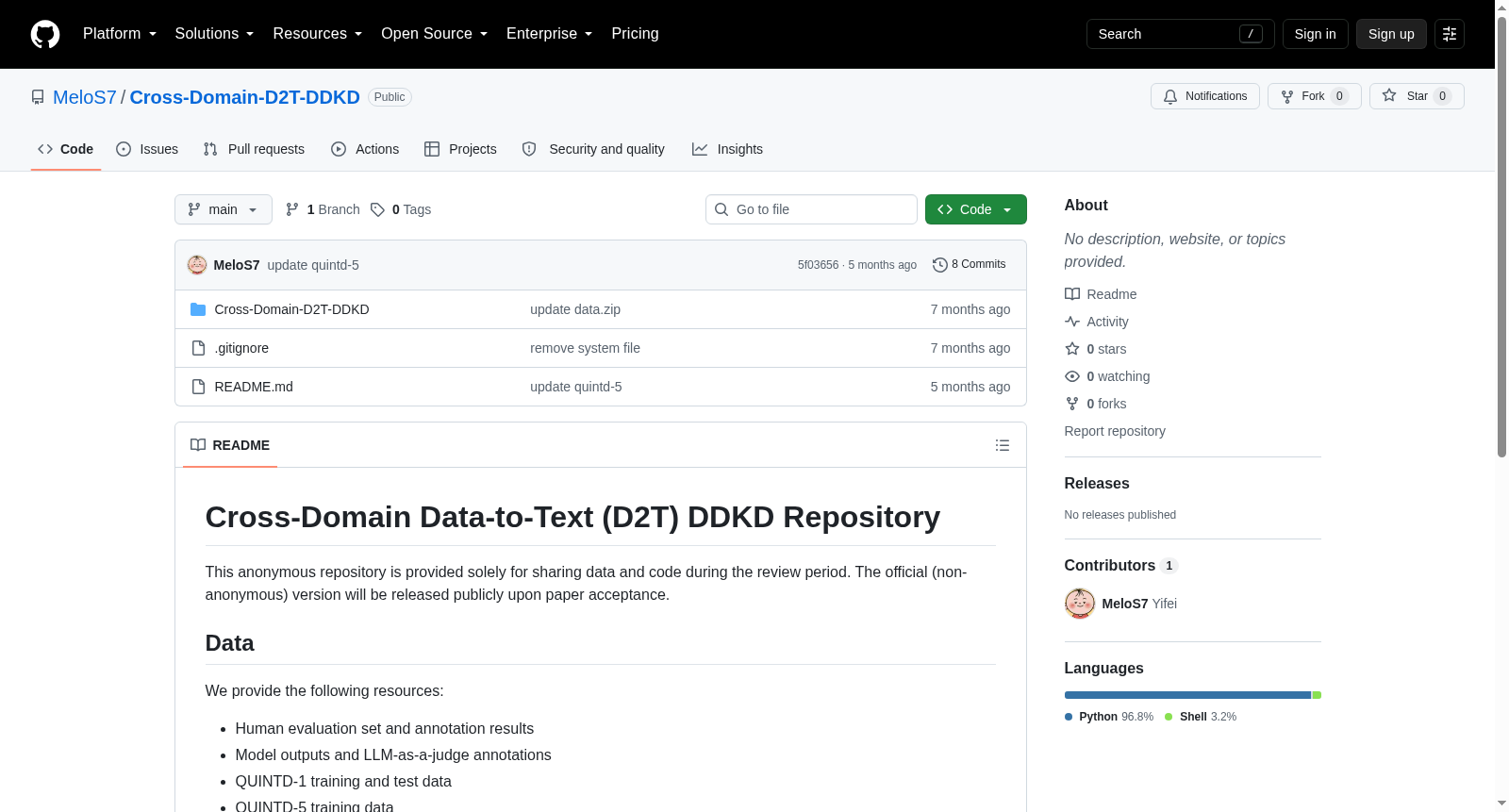
Task: Open MeloS7 contributor avatar
Action: click(1080, 604)
